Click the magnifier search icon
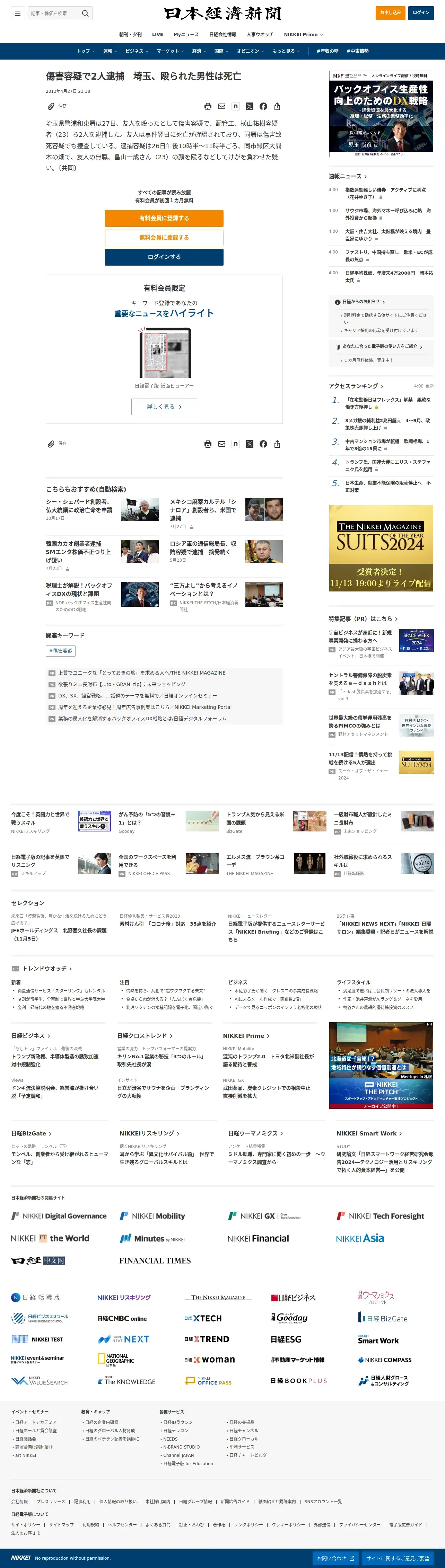 click(85, 13)
